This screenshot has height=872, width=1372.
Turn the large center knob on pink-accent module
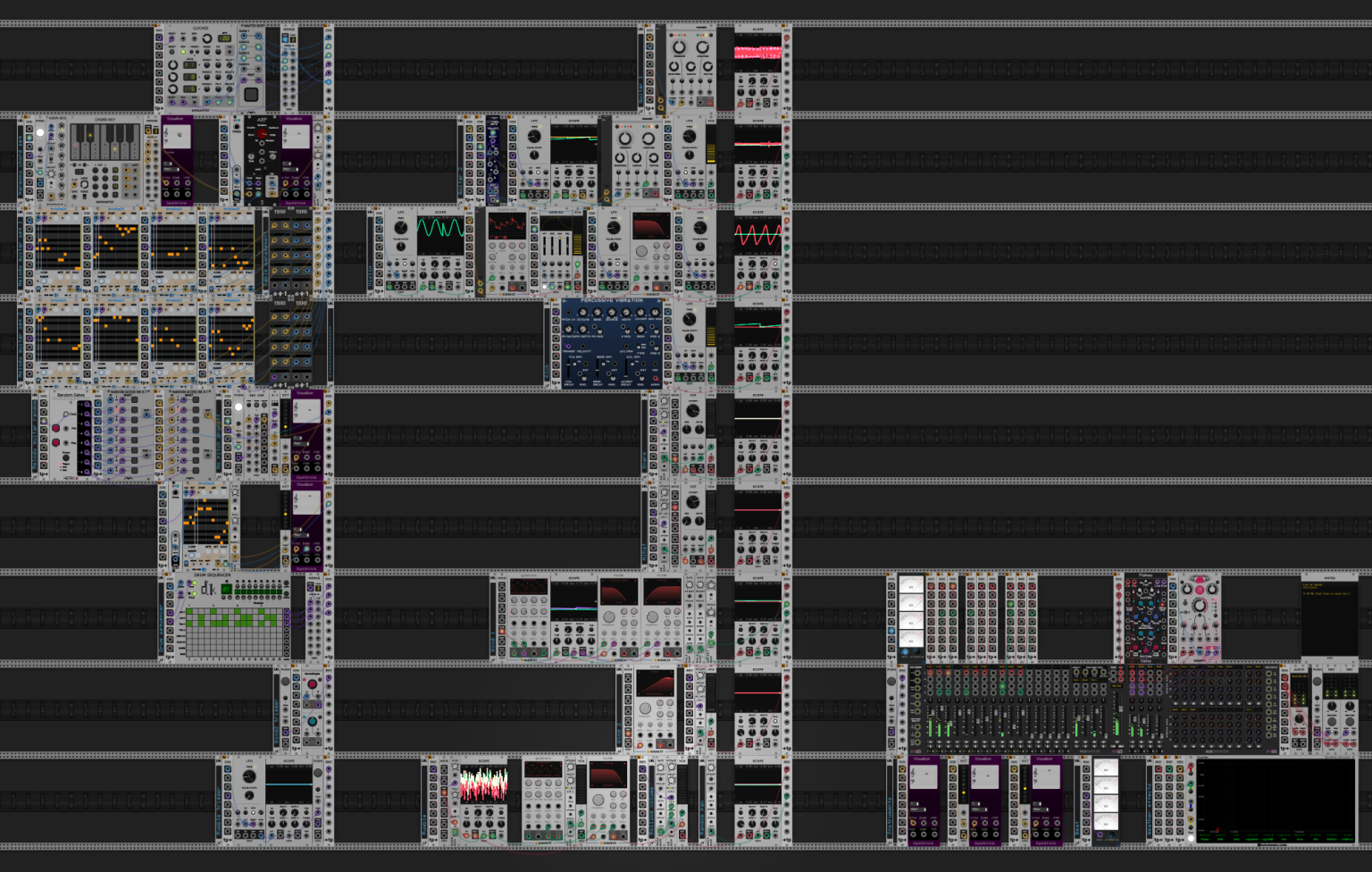(1199, 606)
